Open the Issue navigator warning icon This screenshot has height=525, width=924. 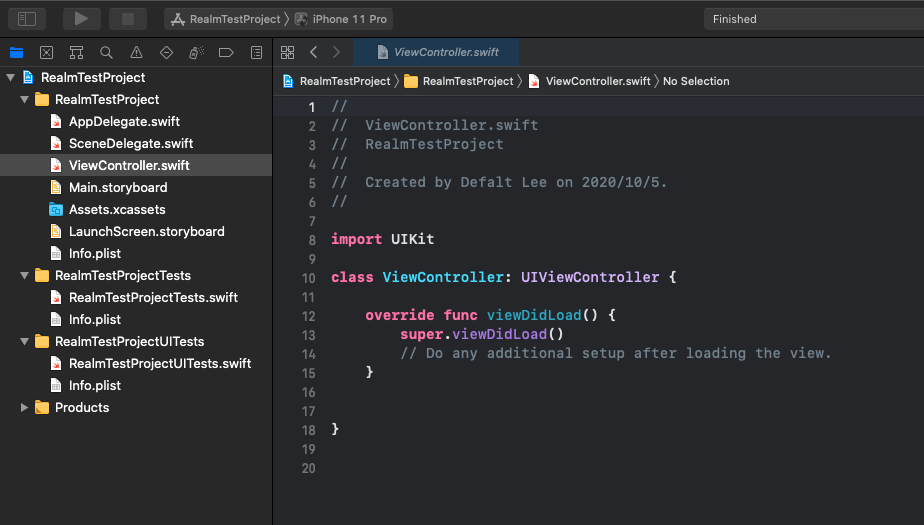click(136, 52)
